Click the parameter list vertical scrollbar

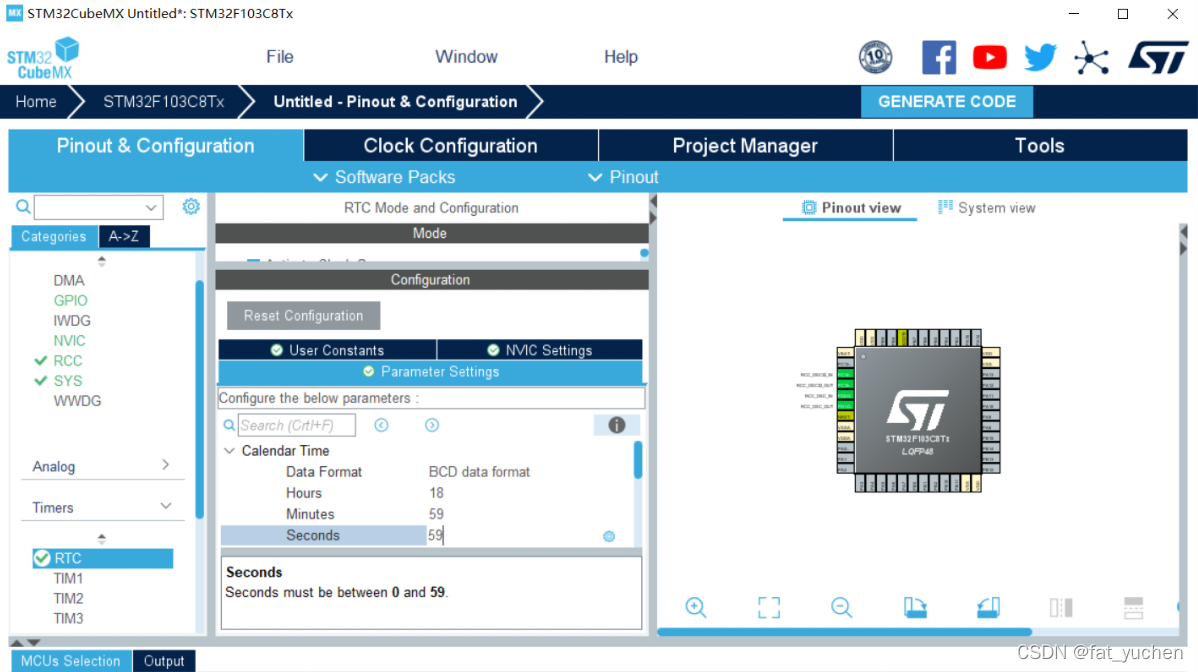click(x=638, y=460)
